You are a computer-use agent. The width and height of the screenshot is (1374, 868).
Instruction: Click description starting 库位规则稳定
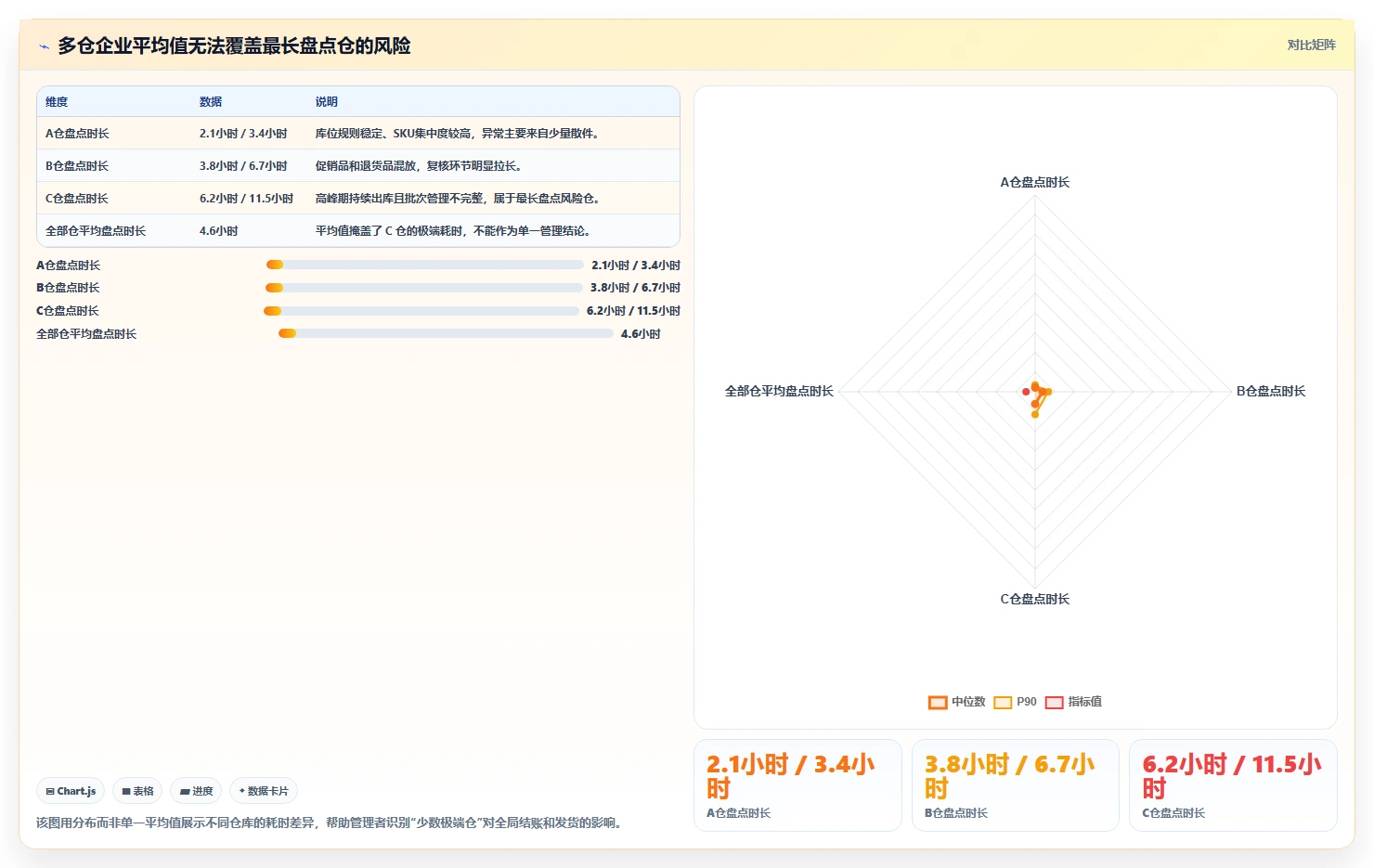[x=460, y=134]
